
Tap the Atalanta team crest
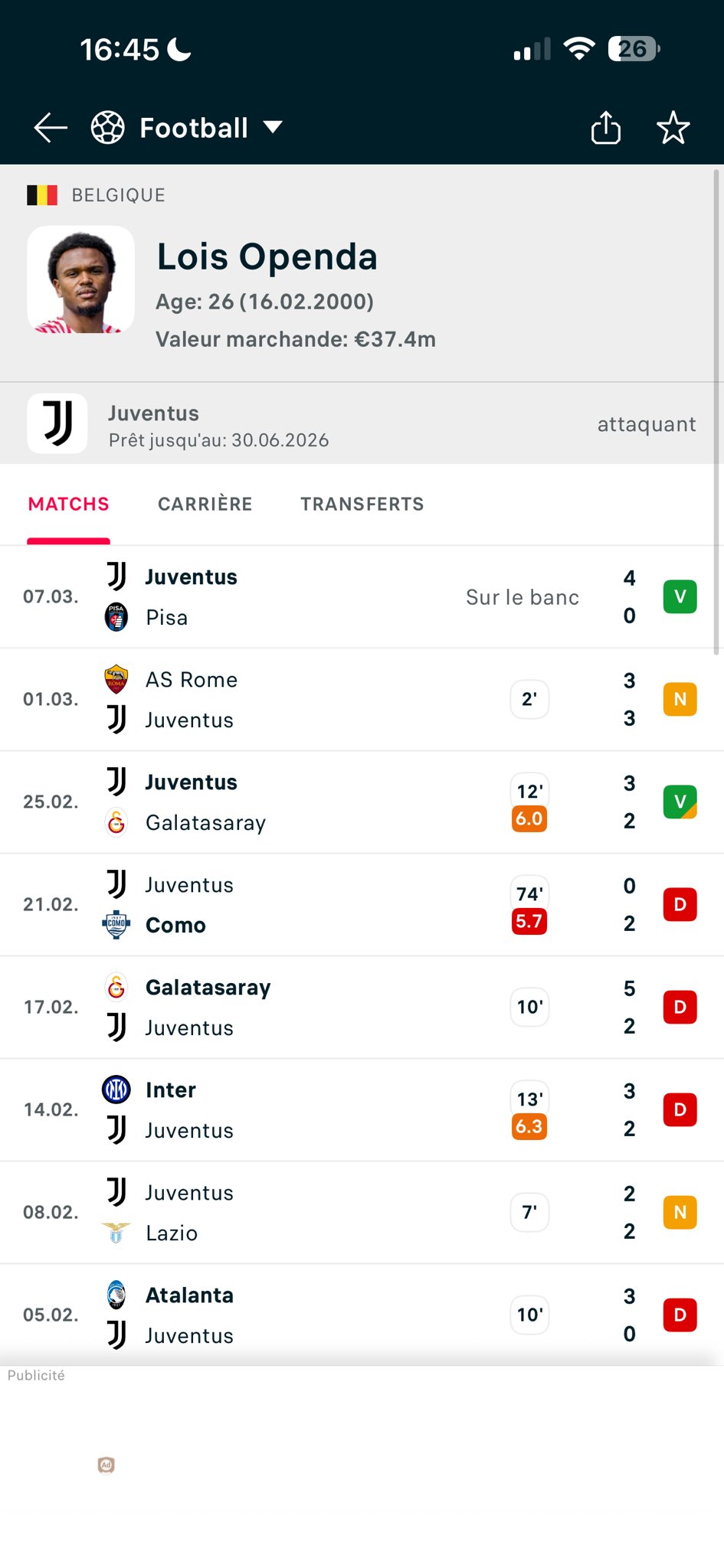(x=116, y=1295)
